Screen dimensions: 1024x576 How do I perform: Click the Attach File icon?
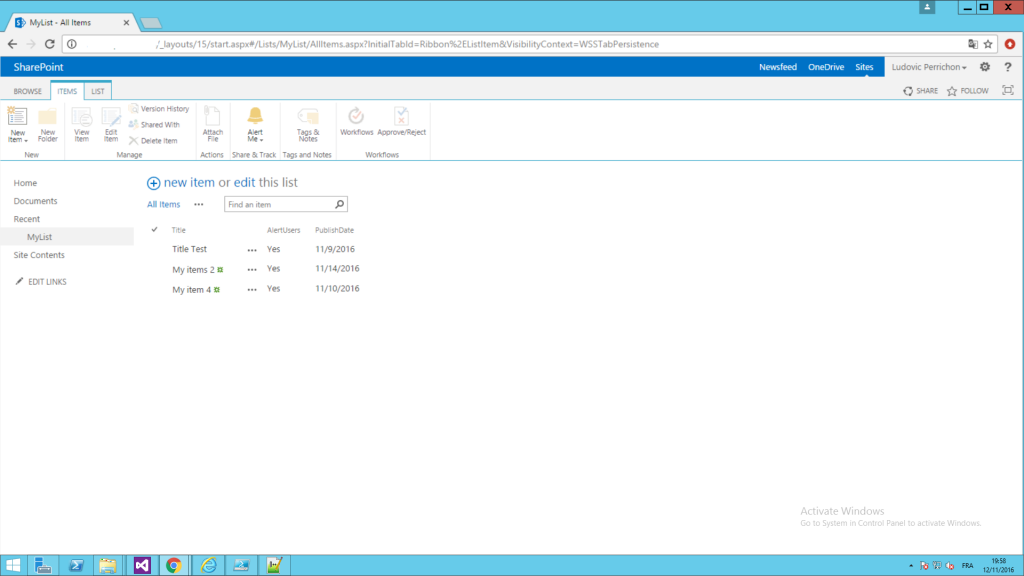(213, 125)
